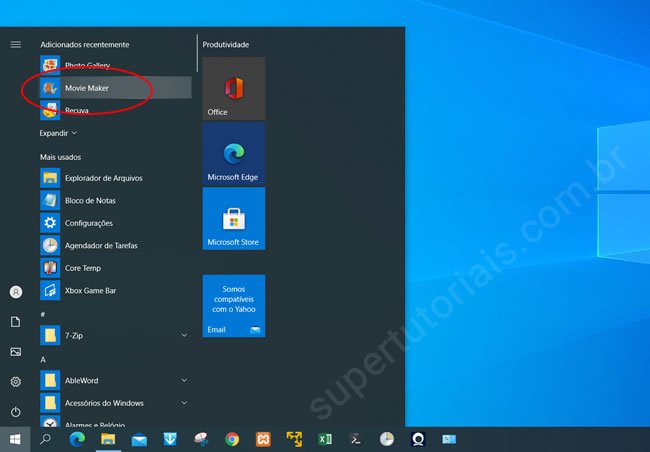Screen dimensions: 650x452
Task: Click the Email live tile
Action: pyautogui.click(x=233, y=306)
